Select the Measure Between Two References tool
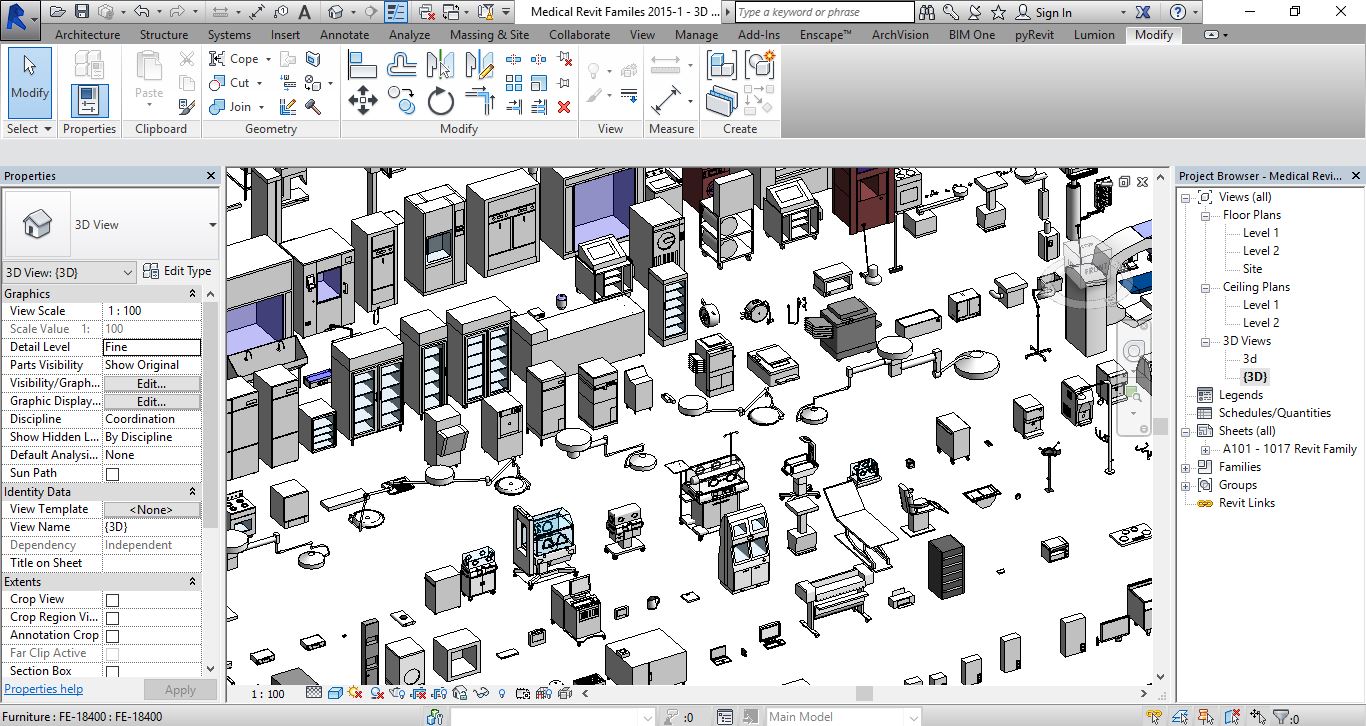The image size is (1366, 726). pos(666,66)
